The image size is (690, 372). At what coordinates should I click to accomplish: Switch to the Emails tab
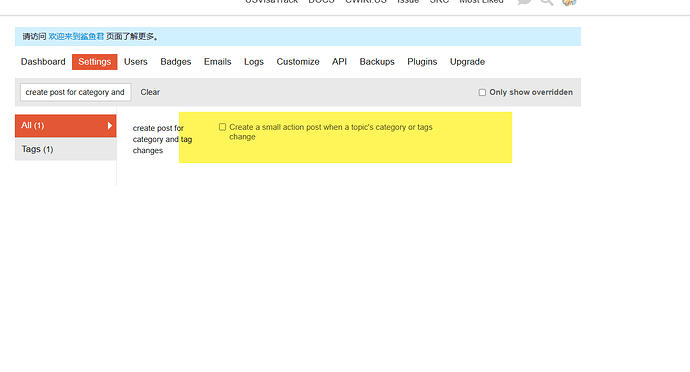217,62
